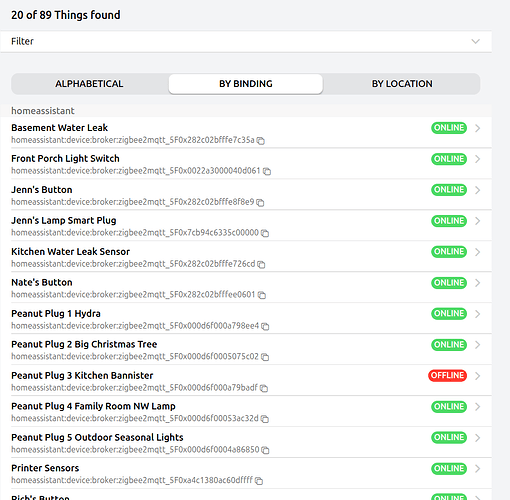Viewport: 510px width, 500px height.
Task: Open Nate's Button chevron arrow
Action: click(x=478, y=283)
